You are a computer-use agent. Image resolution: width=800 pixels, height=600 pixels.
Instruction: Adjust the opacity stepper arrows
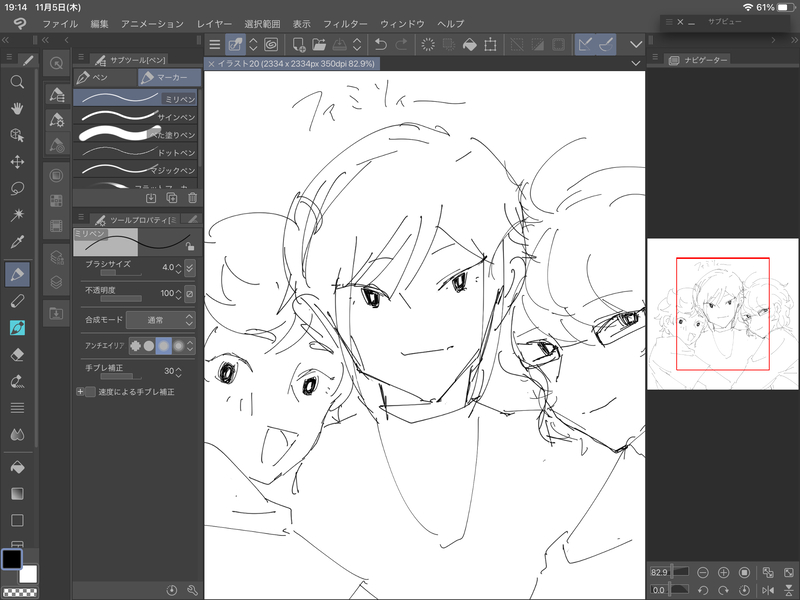click(x=178, y=294)
